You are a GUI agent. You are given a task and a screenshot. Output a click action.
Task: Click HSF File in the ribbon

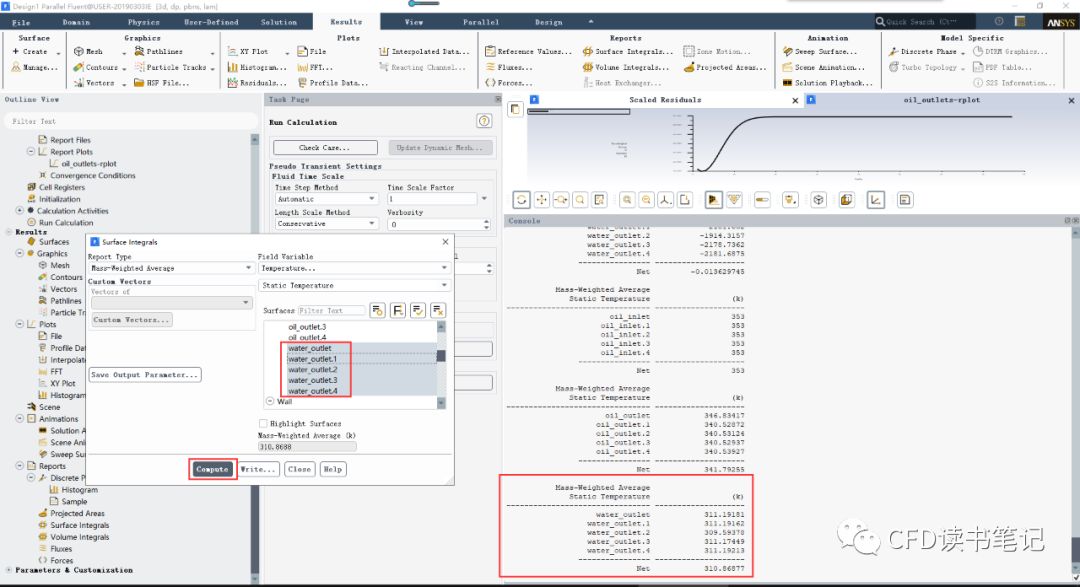(161, 83)
